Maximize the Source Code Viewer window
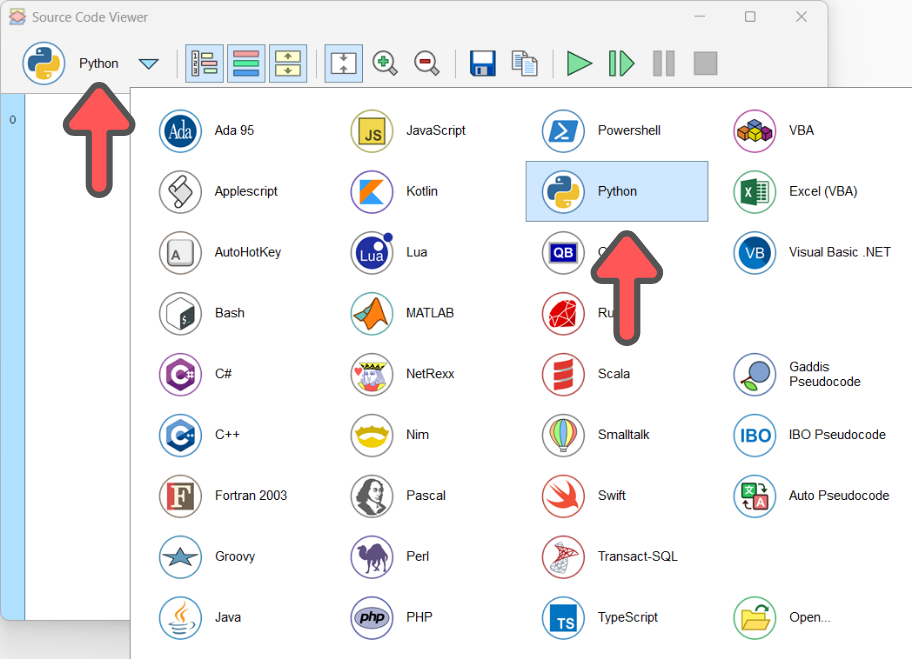Screen dimensions: 912x660 tap(750, 17)
